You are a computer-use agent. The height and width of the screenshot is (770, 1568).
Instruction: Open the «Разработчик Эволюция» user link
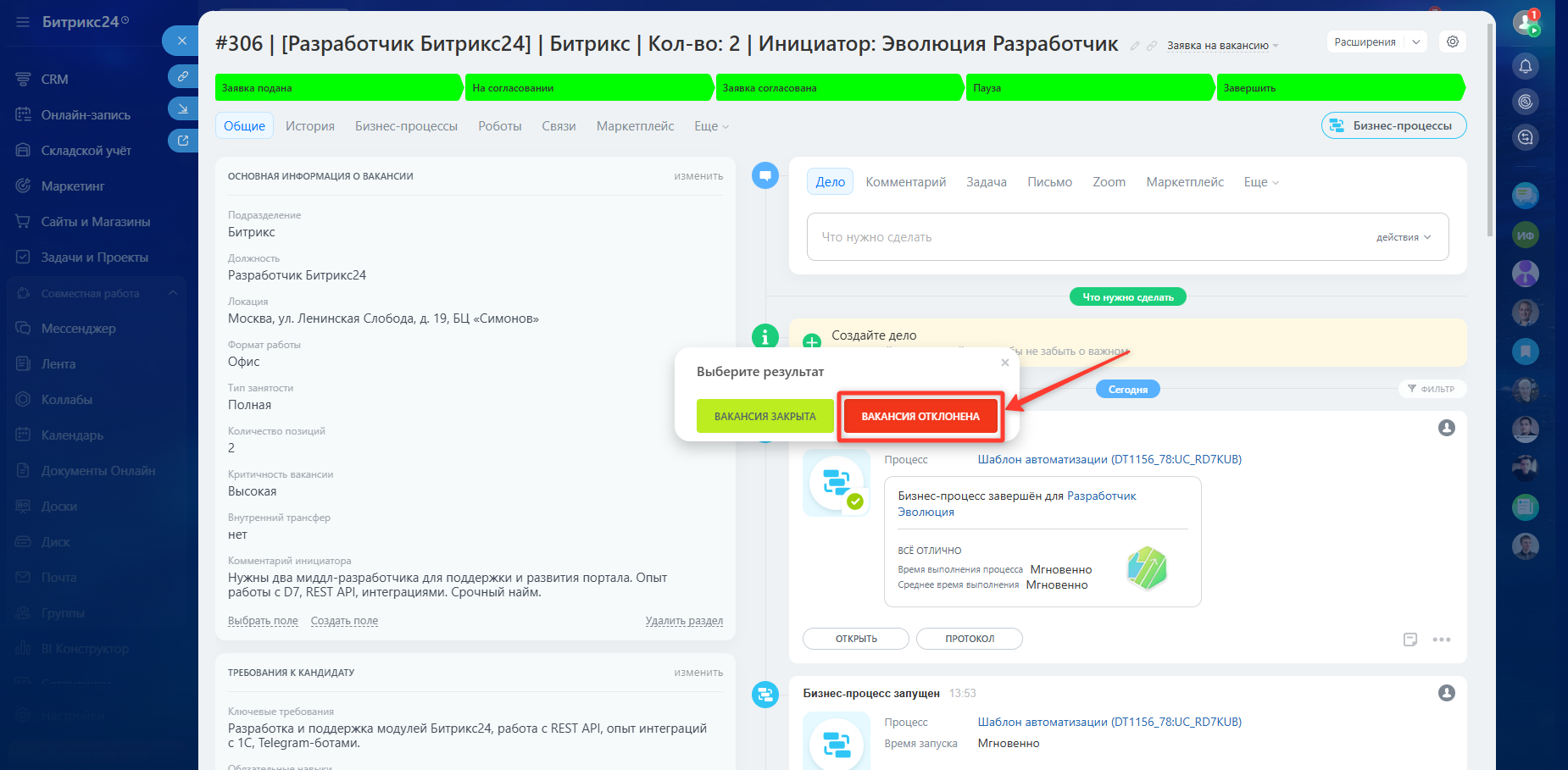1017,504
